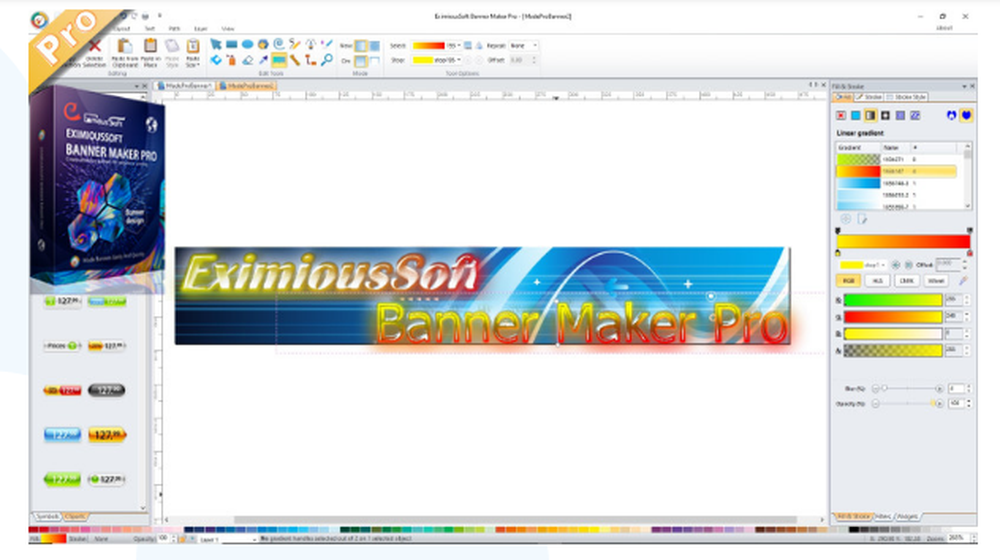Choose the Measure ruler tool
Image resolution: width=1000 pixels, height=560 pixels.
(295, 60)
